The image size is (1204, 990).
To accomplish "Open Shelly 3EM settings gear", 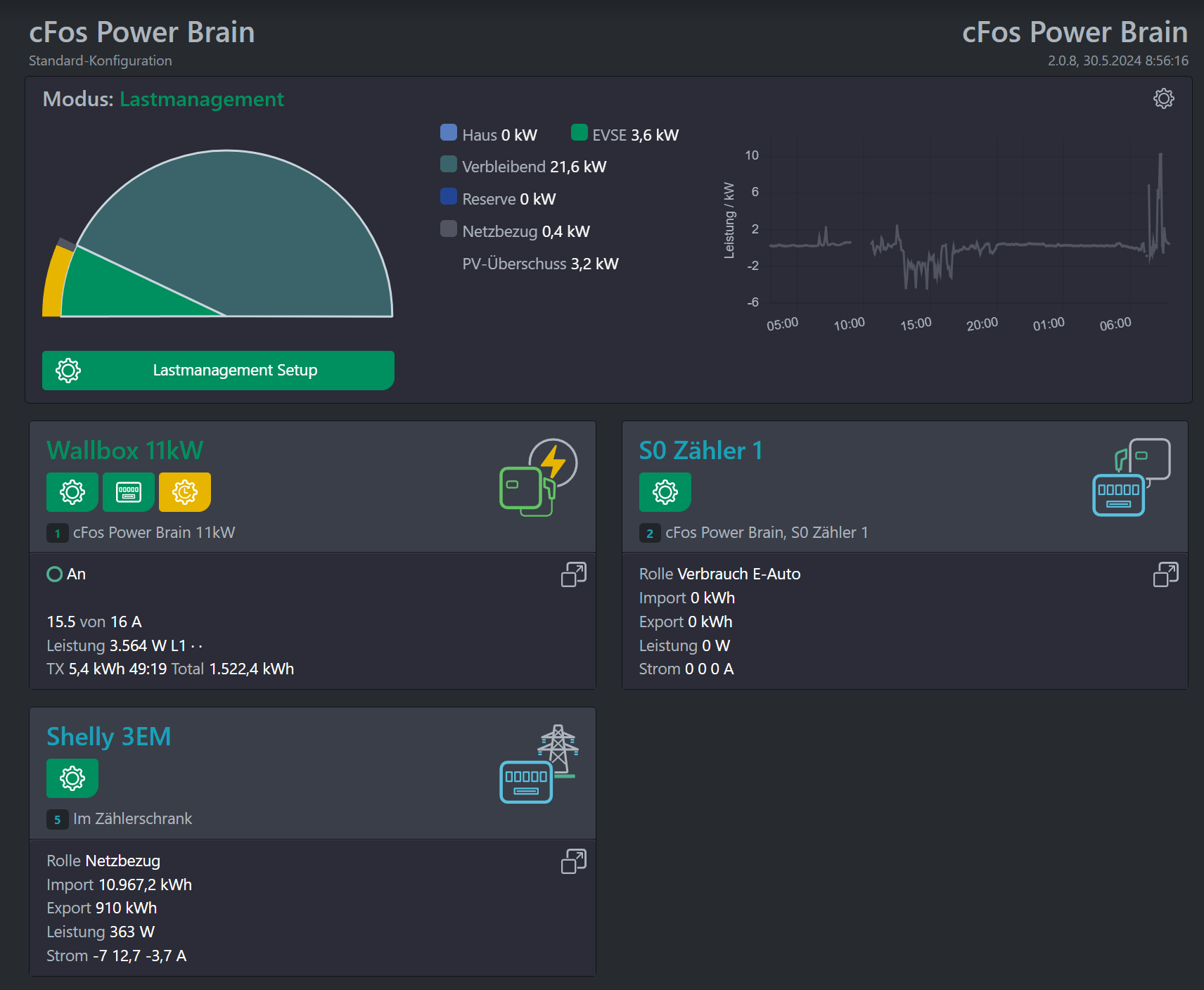I will coord(72,778).
